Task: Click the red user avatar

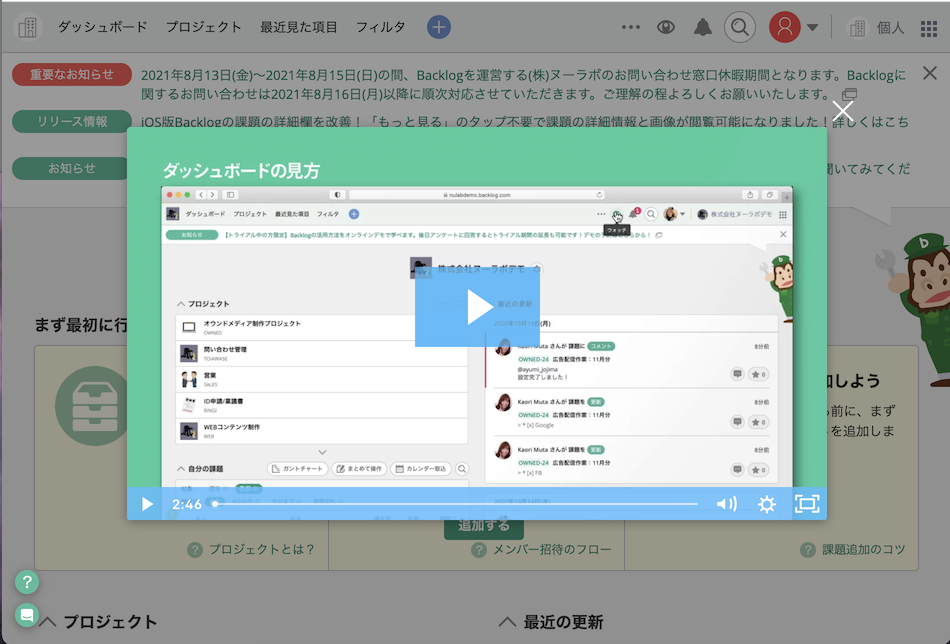Action: (x=785, y=27)
